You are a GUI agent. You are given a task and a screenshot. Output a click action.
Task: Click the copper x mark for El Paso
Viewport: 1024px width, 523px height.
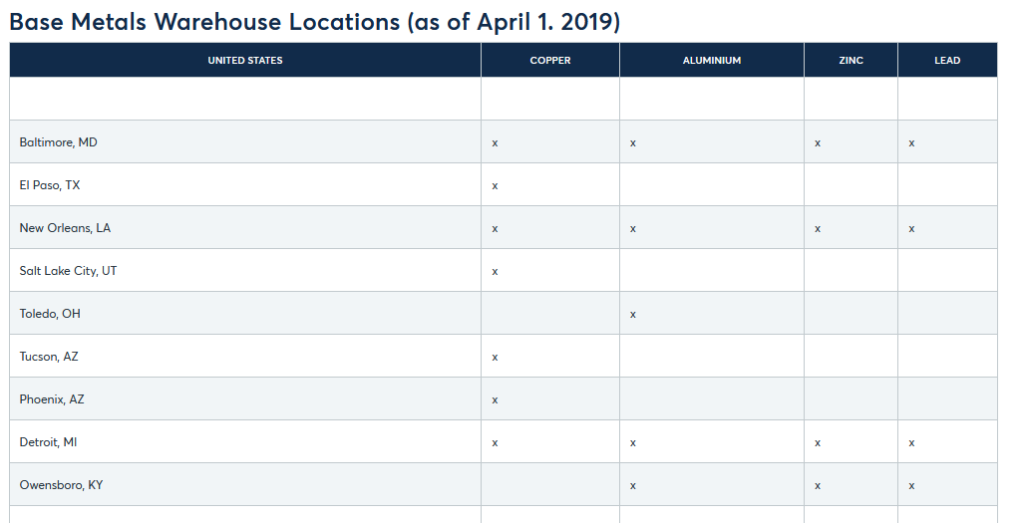(x=495, y=186)
